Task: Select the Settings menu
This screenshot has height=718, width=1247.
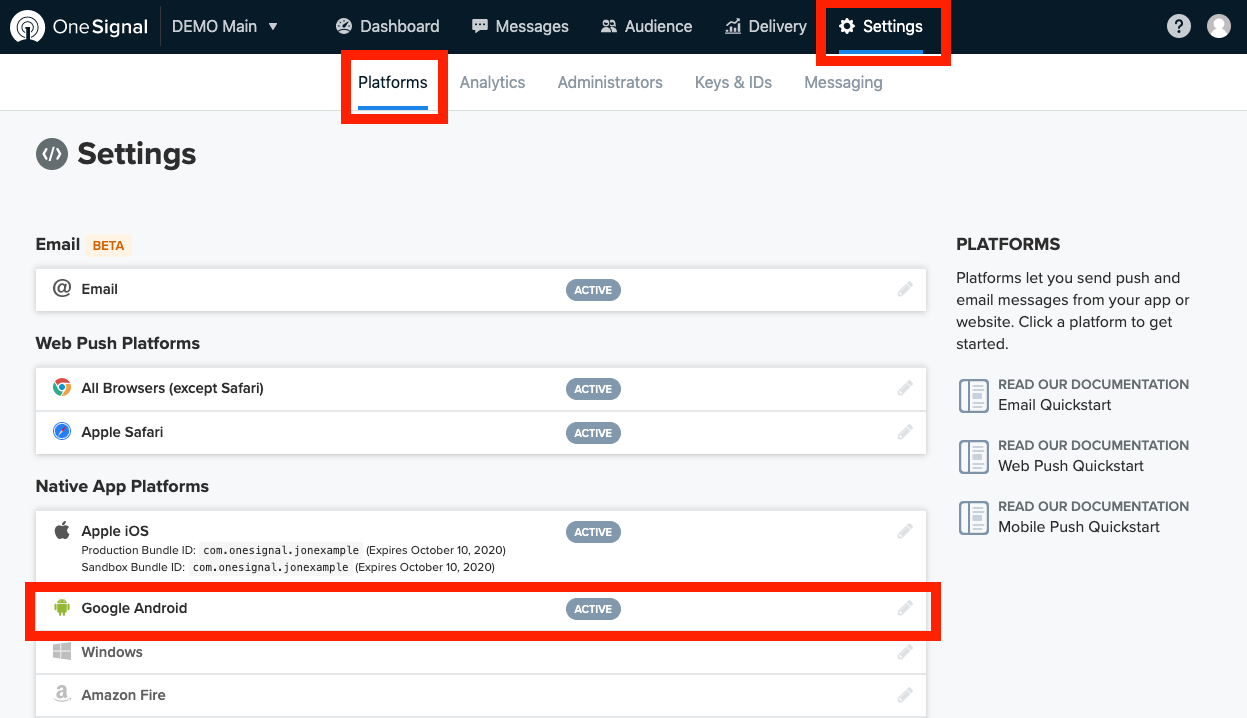Action: (881, 27)
